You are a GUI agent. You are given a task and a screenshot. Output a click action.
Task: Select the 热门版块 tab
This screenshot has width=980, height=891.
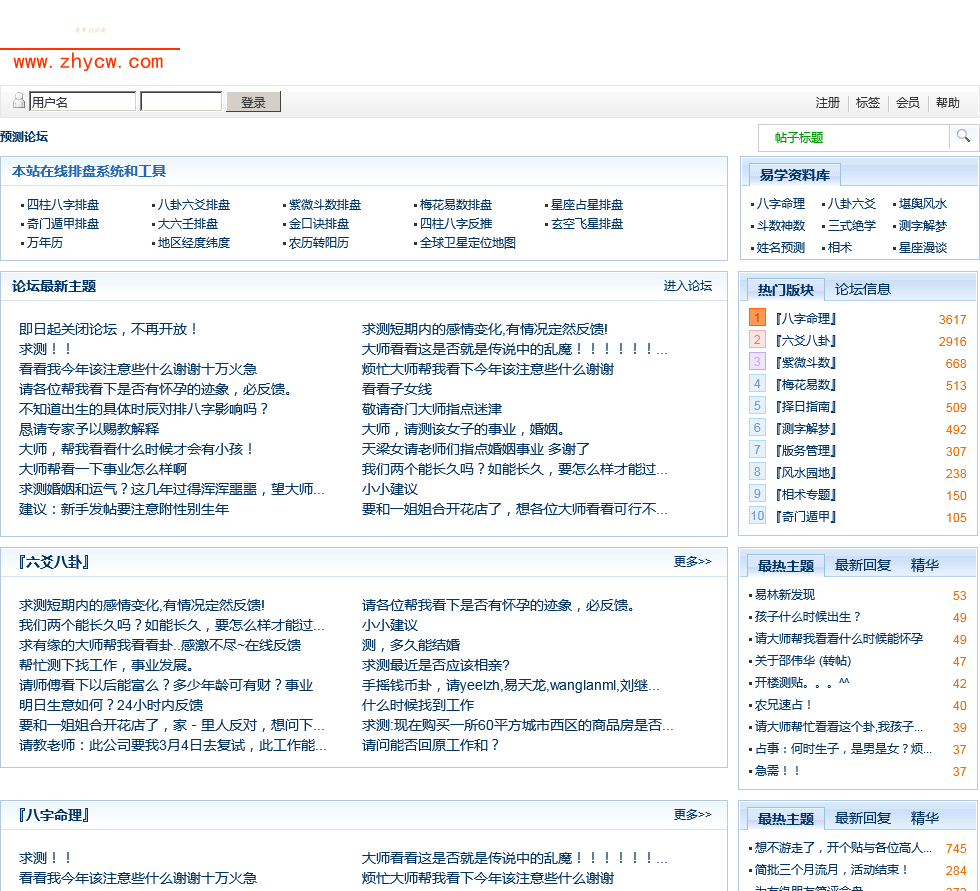tap(786, 290)
